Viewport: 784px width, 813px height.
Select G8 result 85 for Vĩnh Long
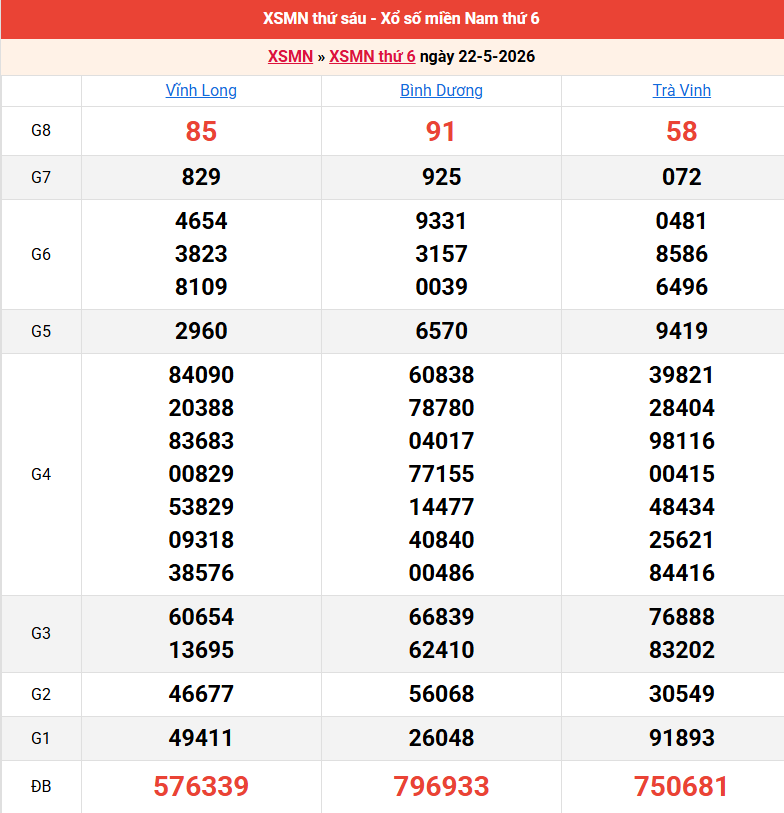[201, 131]
